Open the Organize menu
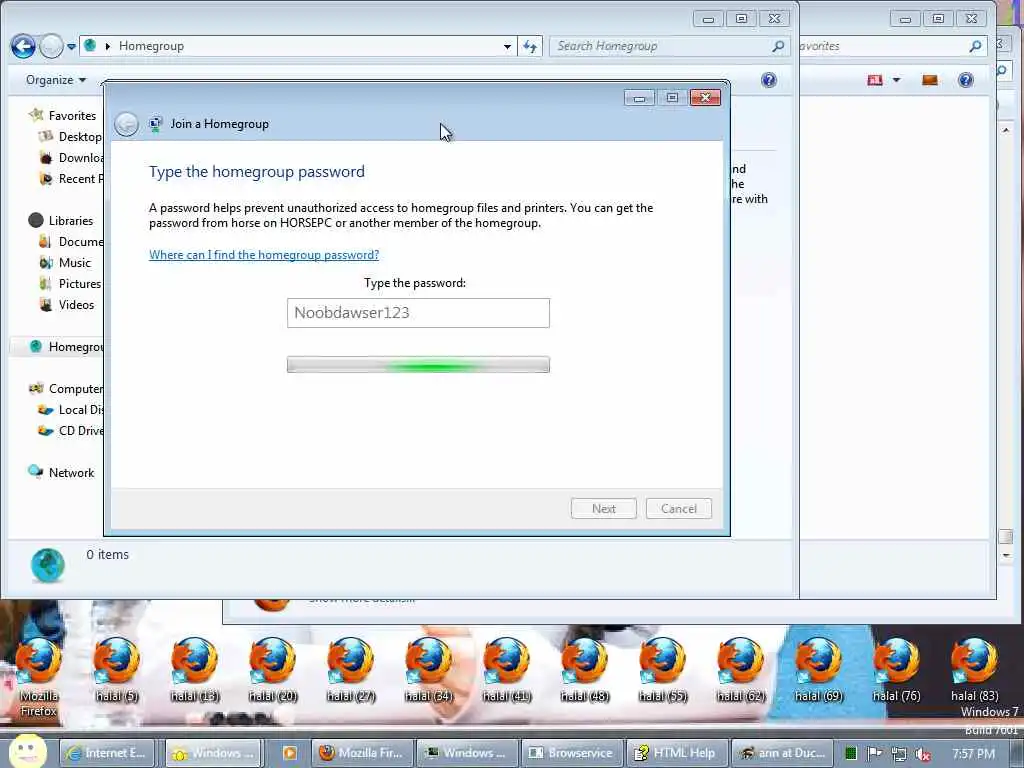 click(56, 80)
